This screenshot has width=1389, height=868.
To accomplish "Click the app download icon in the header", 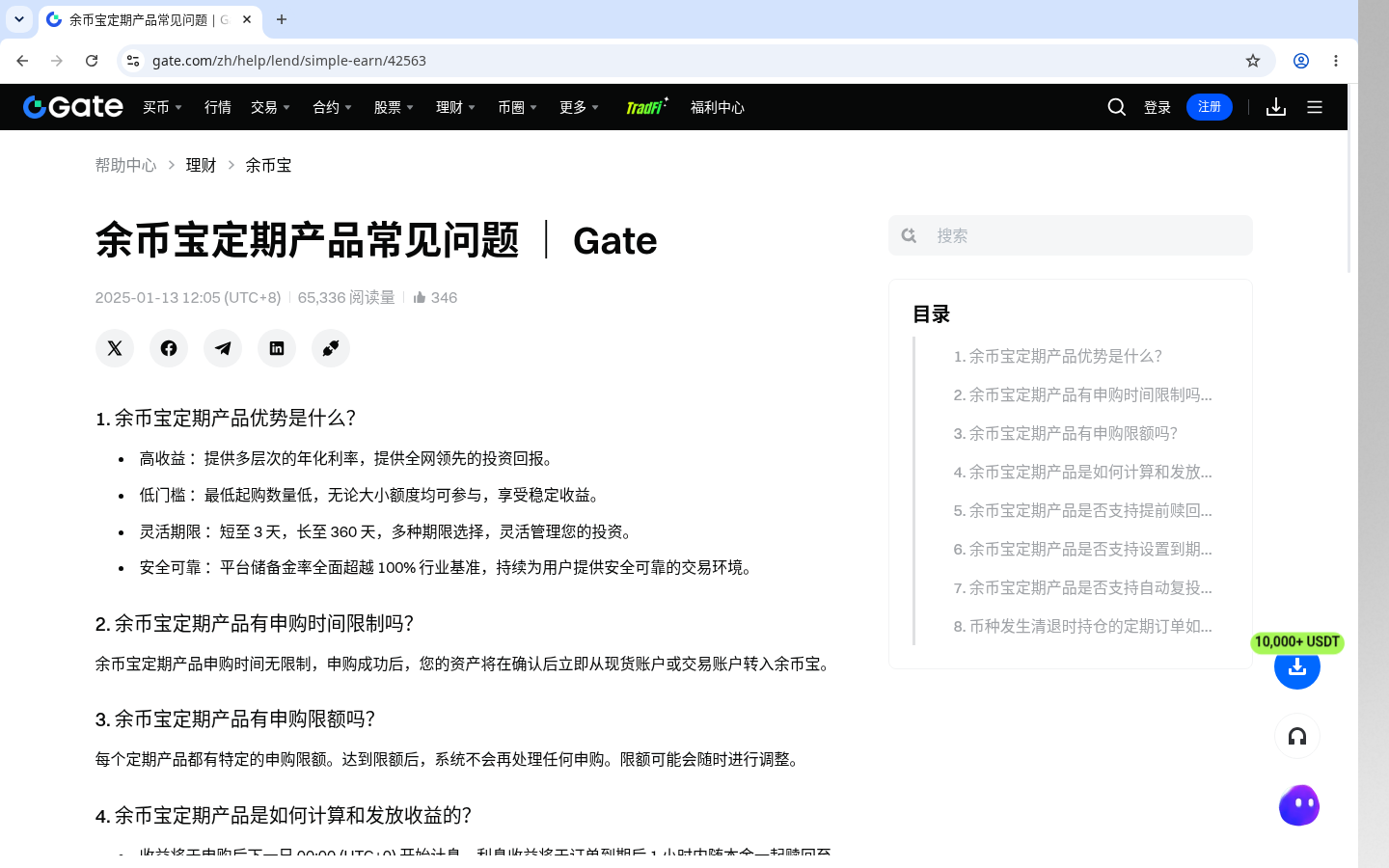I will (1276, 107).
